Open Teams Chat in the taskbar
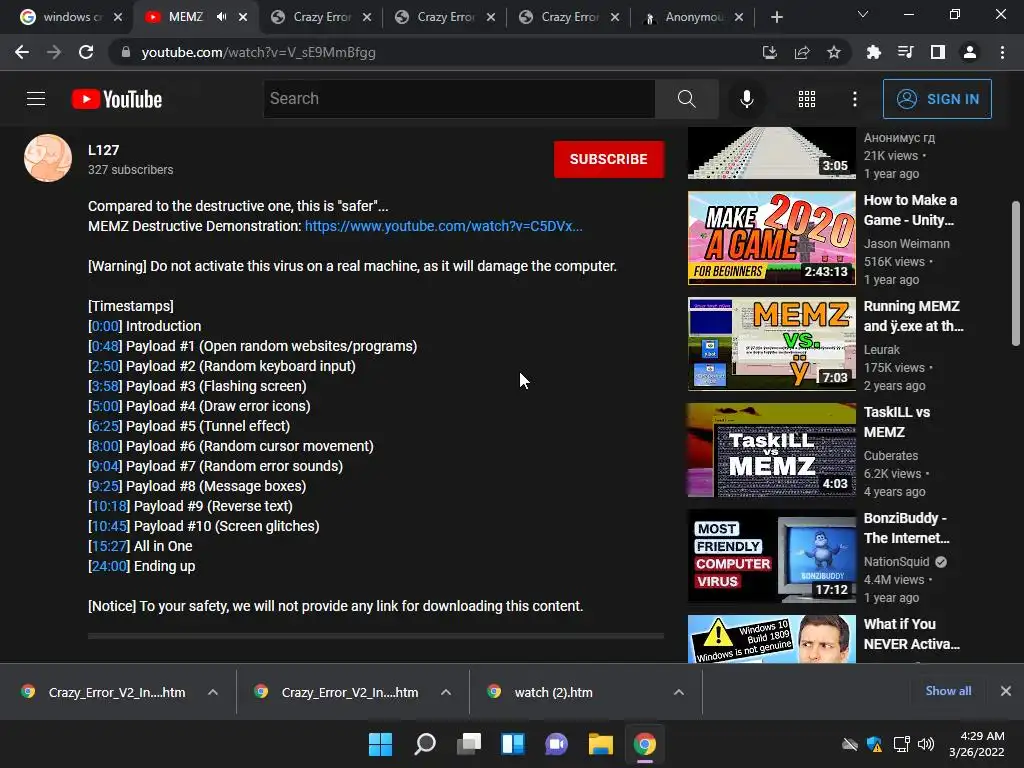Image resolution: width=1024 pixels, height=768 pixels. click(x=556, y=744)
